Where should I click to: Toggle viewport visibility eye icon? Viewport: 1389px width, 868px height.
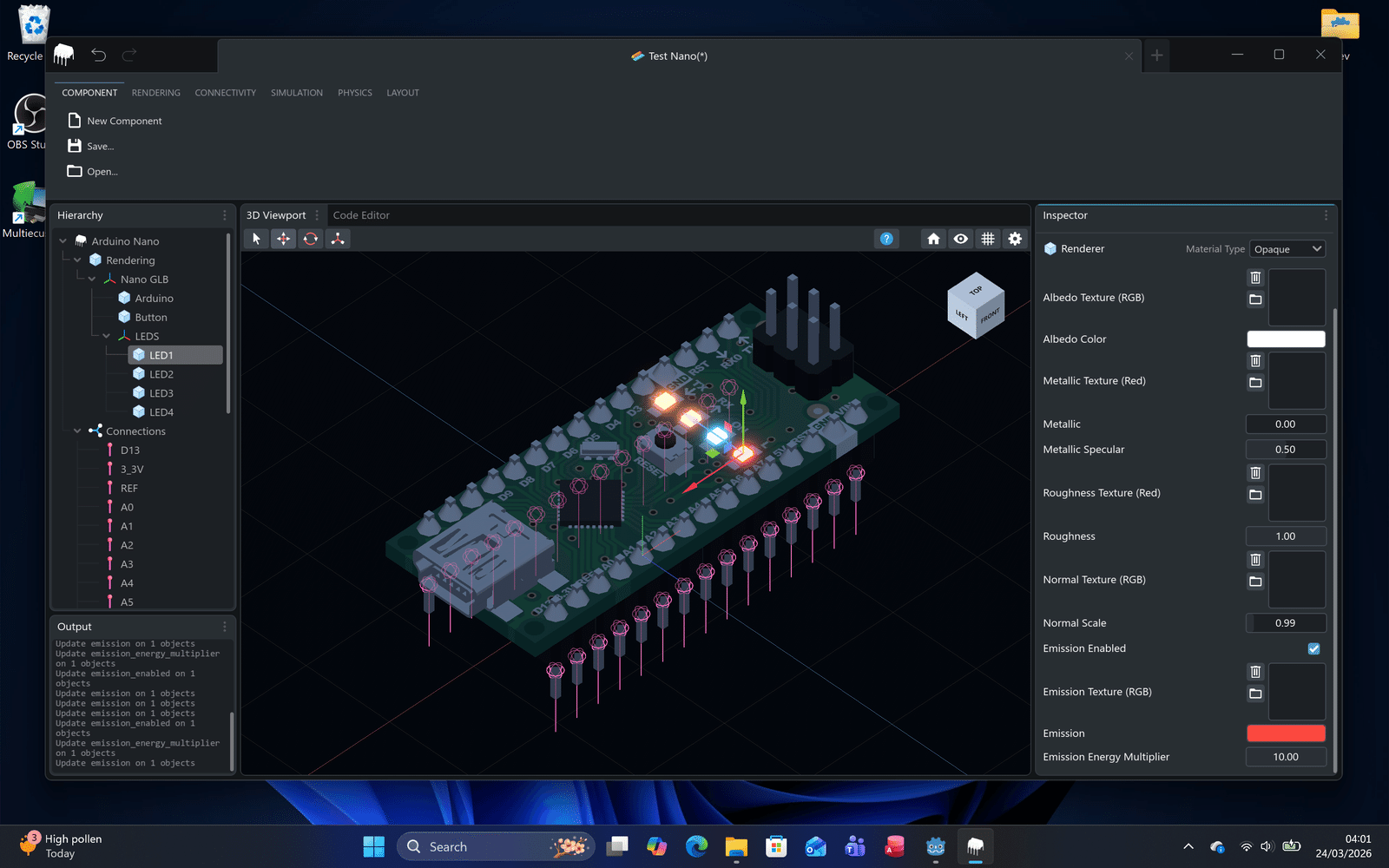pyautogui.click(x=961, y=239)
